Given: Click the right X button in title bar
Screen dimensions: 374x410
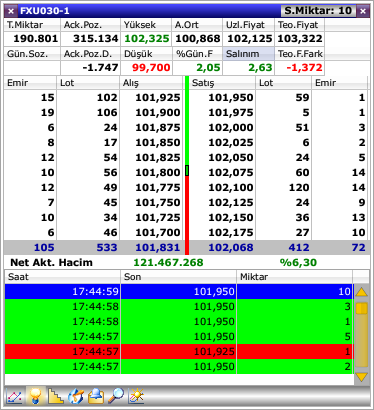Looking at the screenshot, I should click(x=363, y=11).
